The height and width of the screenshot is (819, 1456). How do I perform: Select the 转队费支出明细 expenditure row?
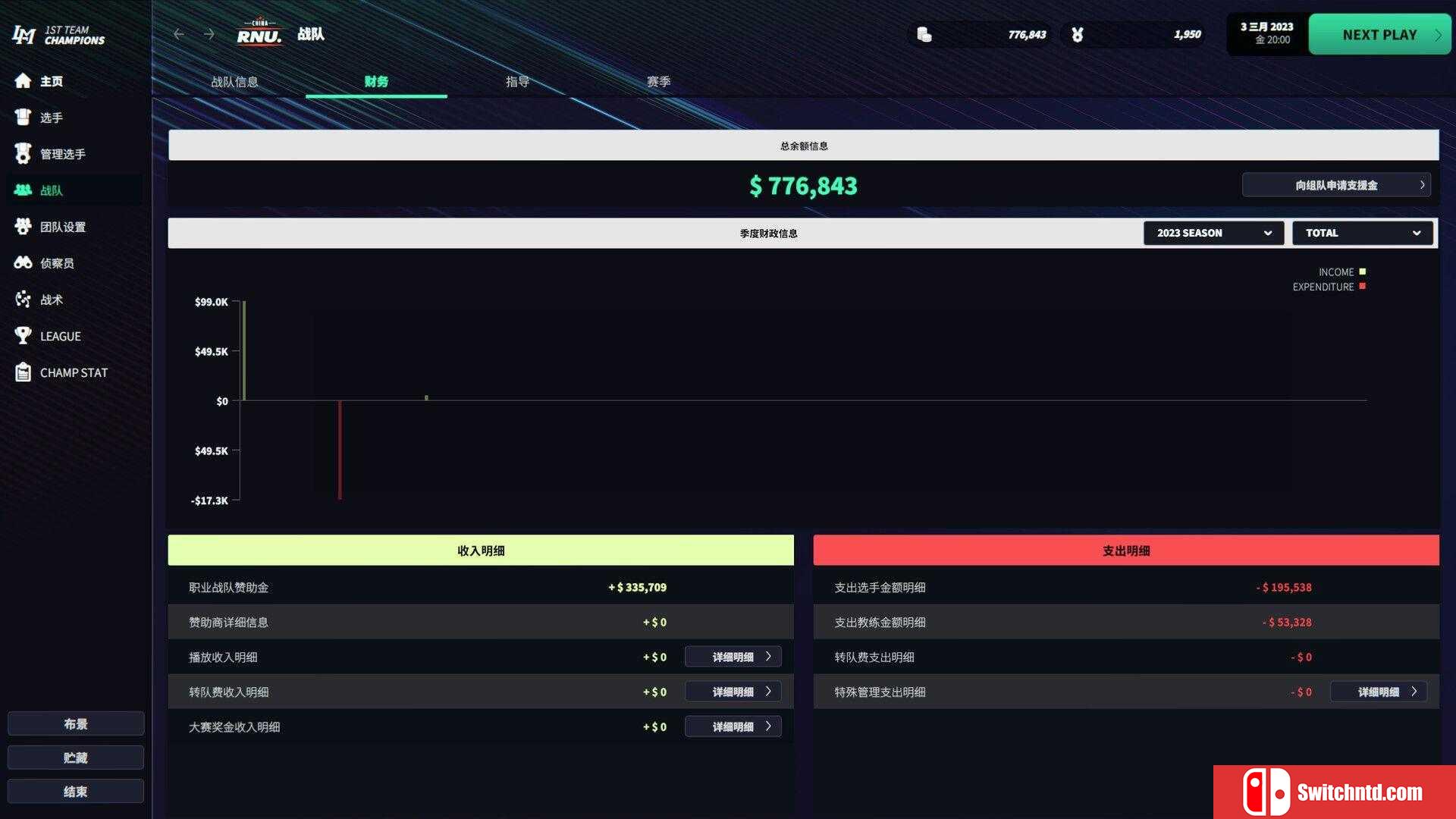pyautogui.click(x=1126, y=657)
